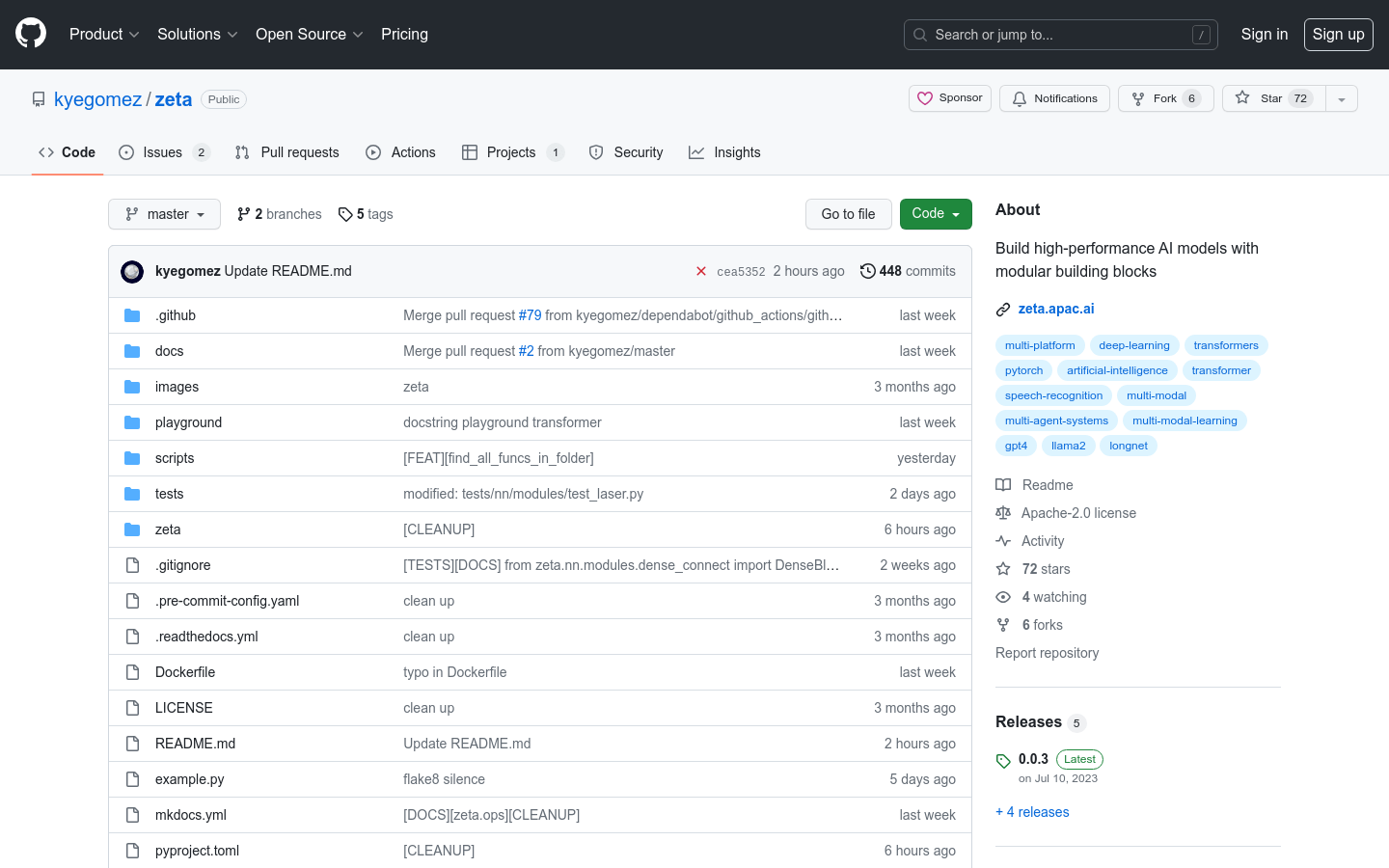Click the link icon next to zeta.apac.ai

tap(1003, 310)
